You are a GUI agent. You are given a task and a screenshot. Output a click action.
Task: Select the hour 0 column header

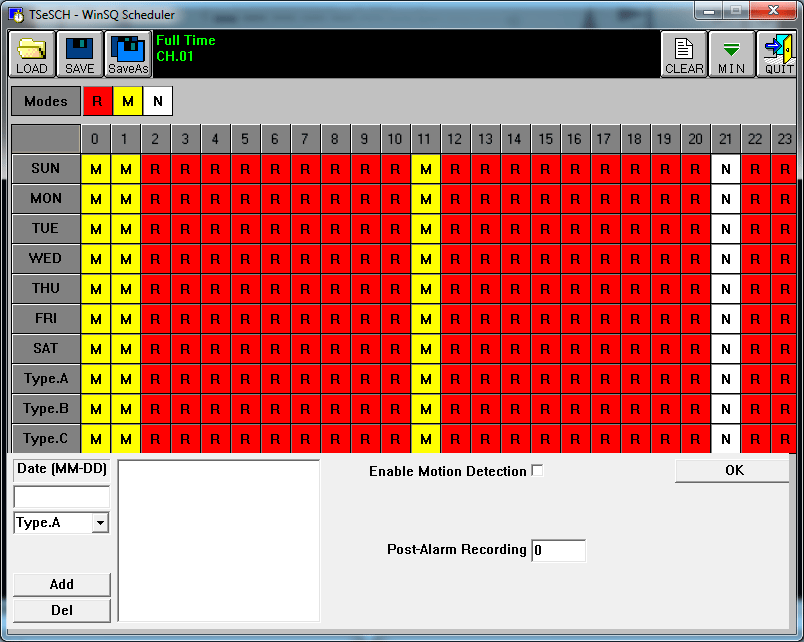pos(95,139)
